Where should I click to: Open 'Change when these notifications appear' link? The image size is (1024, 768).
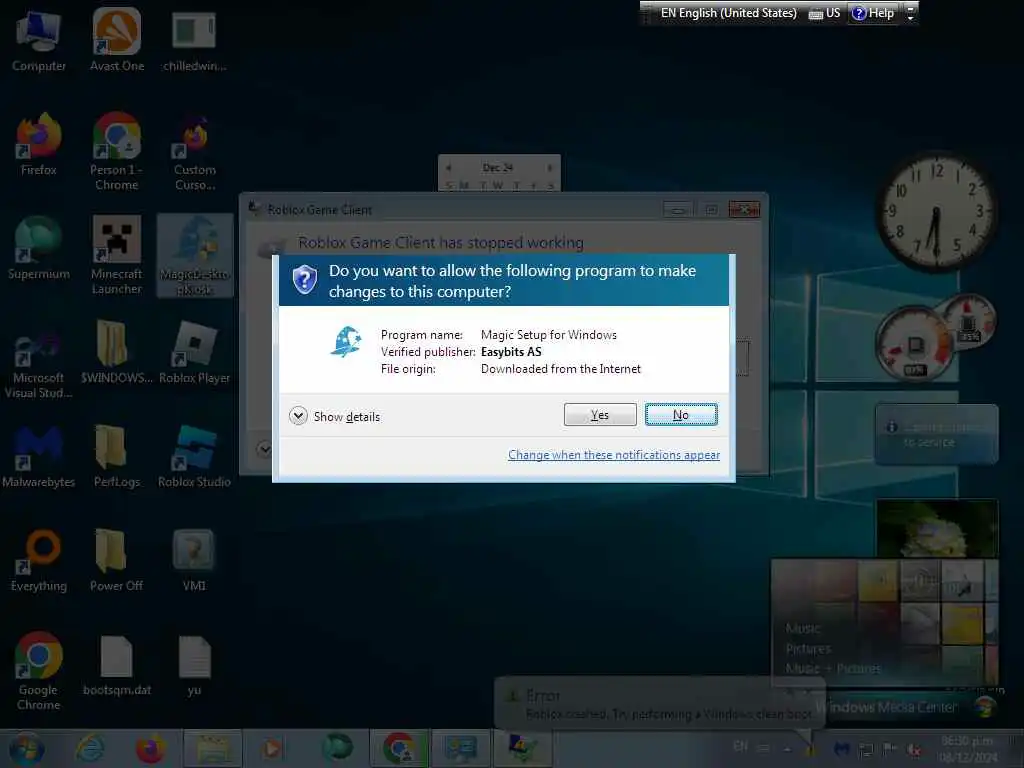pos(614,455)
